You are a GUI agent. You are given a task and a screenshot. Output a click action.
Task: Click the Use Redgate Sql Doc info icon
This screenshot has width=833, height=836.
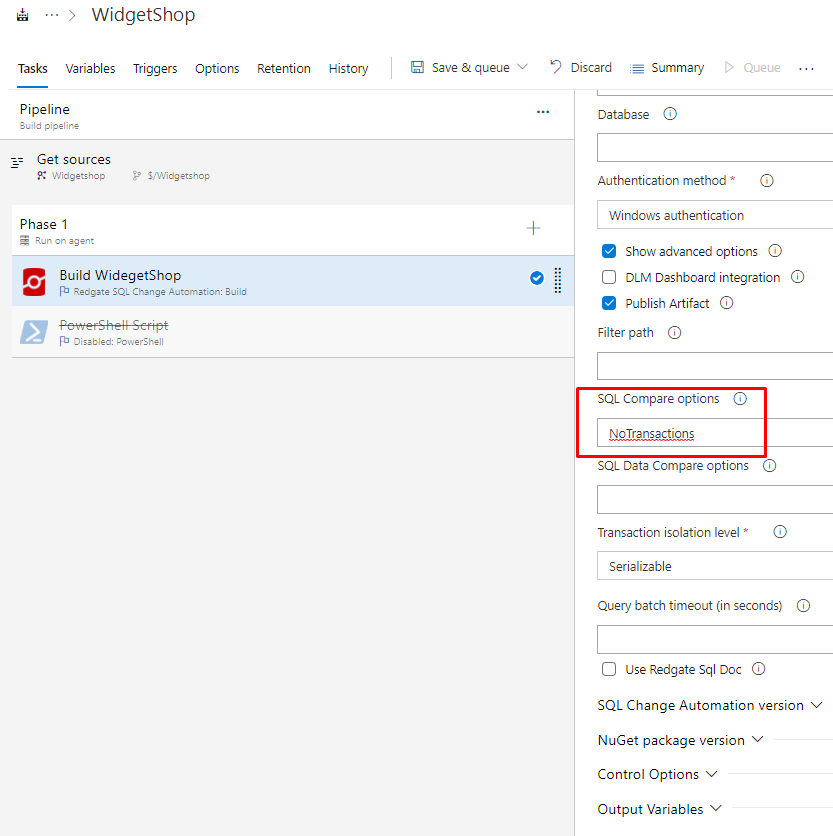pyautogui.click(x=758, y=669)
